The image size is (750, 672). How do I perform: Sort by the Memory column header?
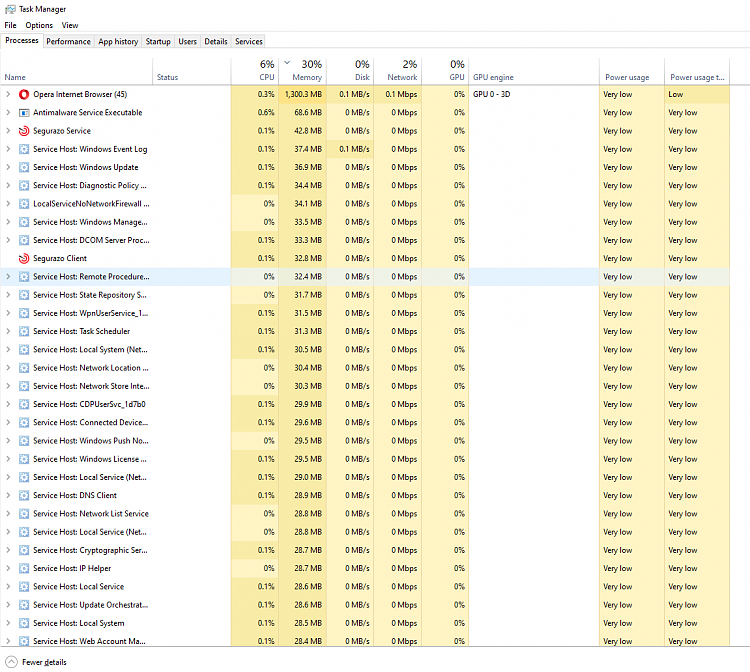coord(302,71)
